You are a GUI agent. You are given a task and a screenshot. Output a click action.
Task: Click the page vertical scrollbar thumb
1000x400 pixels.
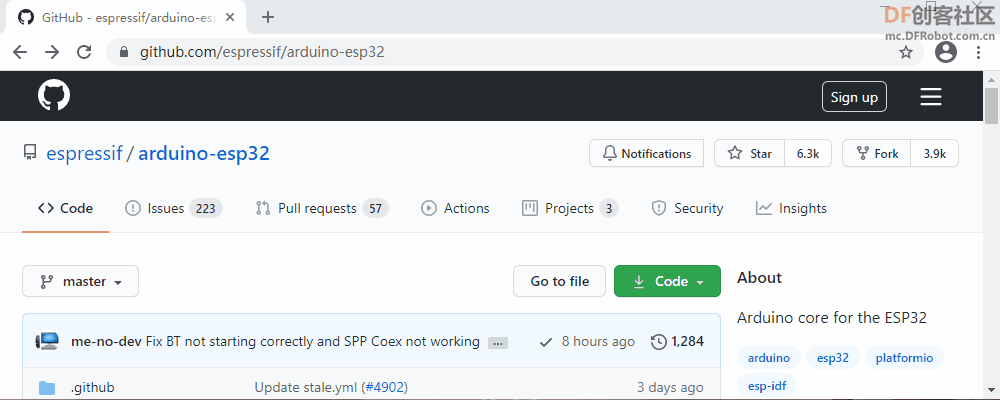[992, 105]
